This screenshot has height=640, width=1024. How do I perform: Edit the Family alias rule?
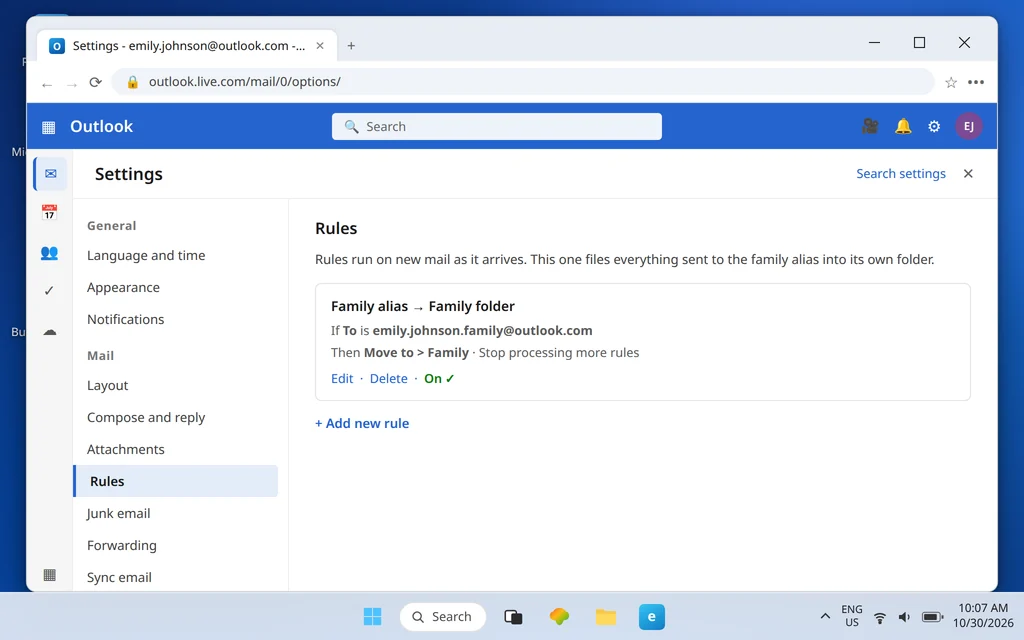tap(342, 379)
